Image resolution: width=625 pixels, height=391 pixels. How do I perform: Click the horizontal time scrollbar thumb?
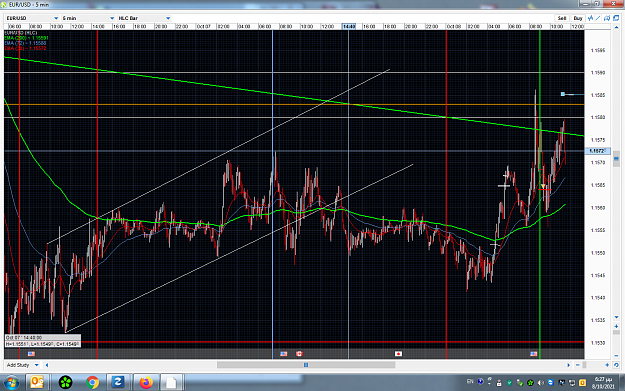tap(306, 365)
